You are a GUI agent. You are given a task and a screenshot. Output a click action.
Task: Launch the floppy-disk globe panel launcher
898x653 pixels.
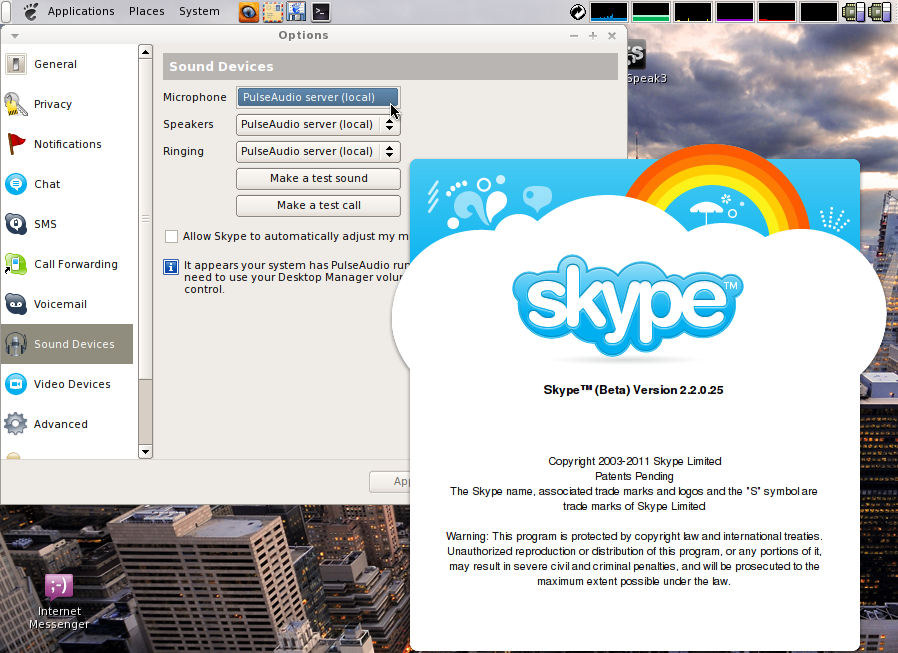pos(297,12)
